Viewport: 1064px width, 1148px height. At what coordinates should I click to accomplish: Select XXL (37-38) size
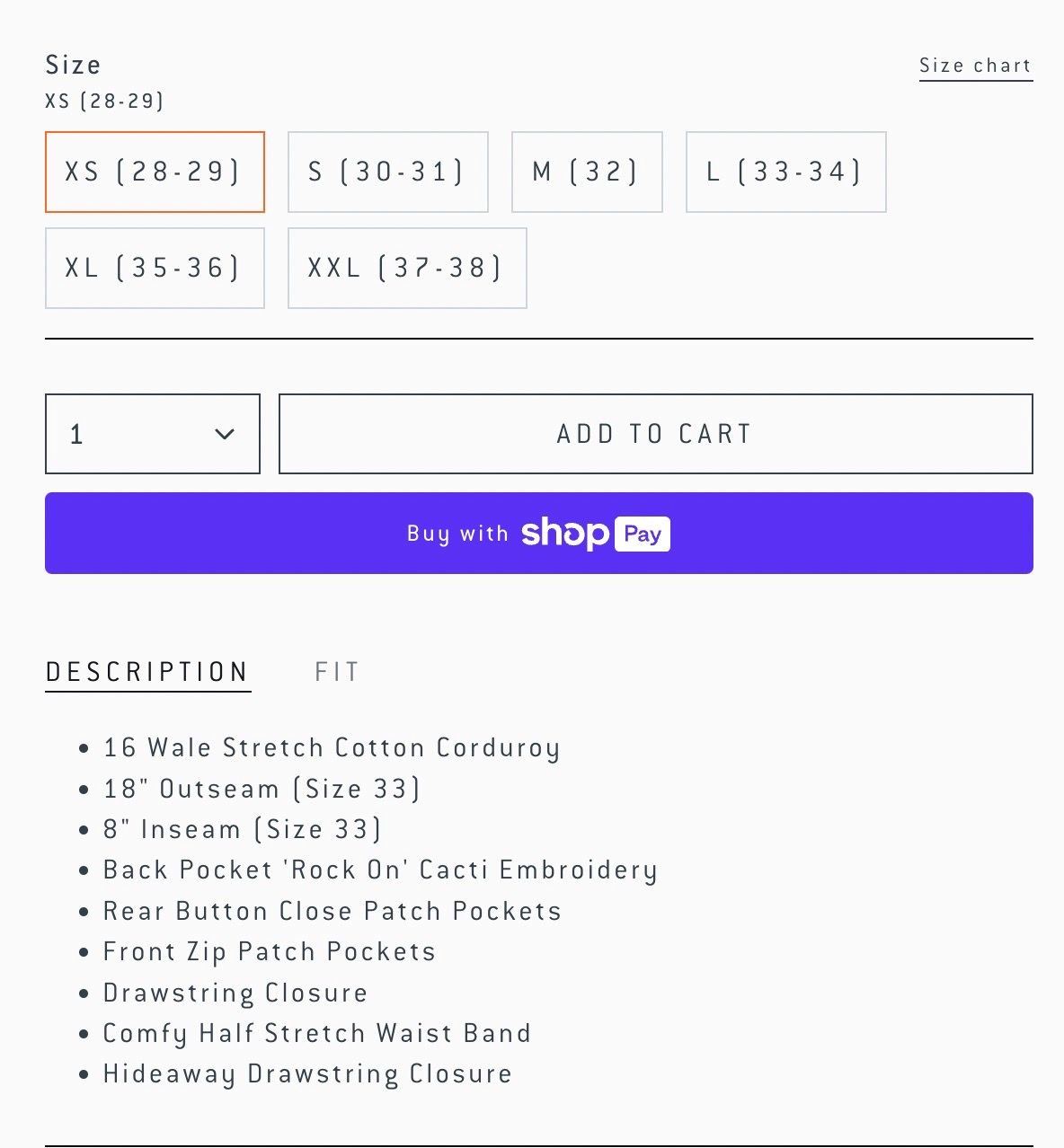click(406, 268)
